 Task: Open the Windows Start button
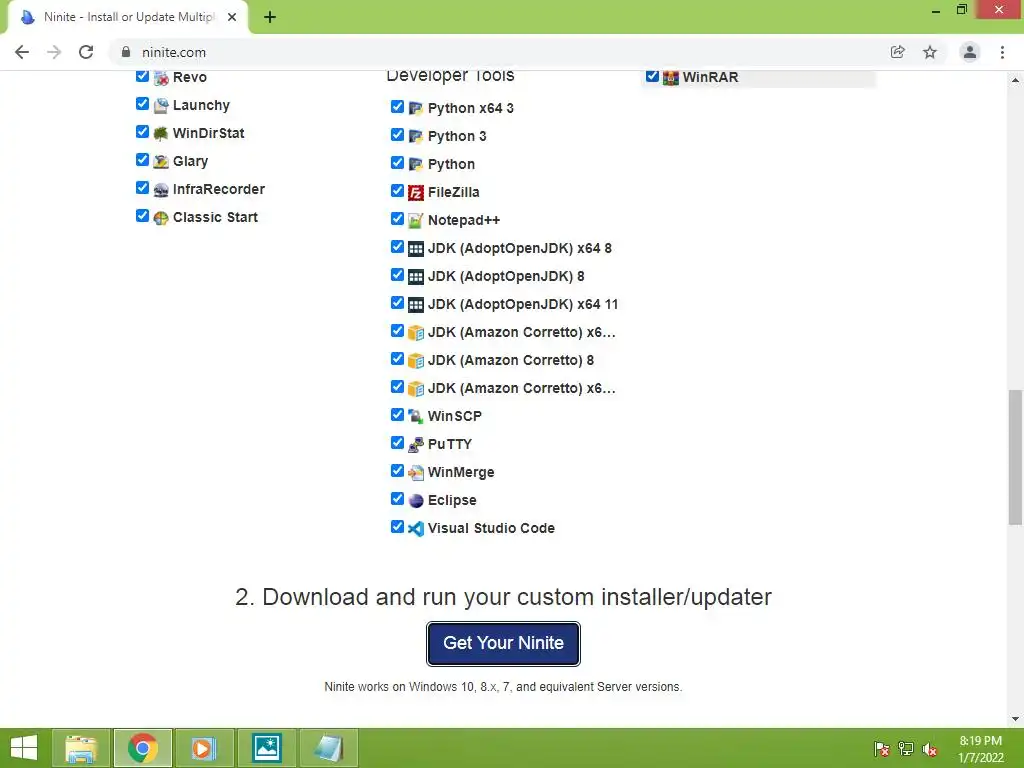pos(24,748)
